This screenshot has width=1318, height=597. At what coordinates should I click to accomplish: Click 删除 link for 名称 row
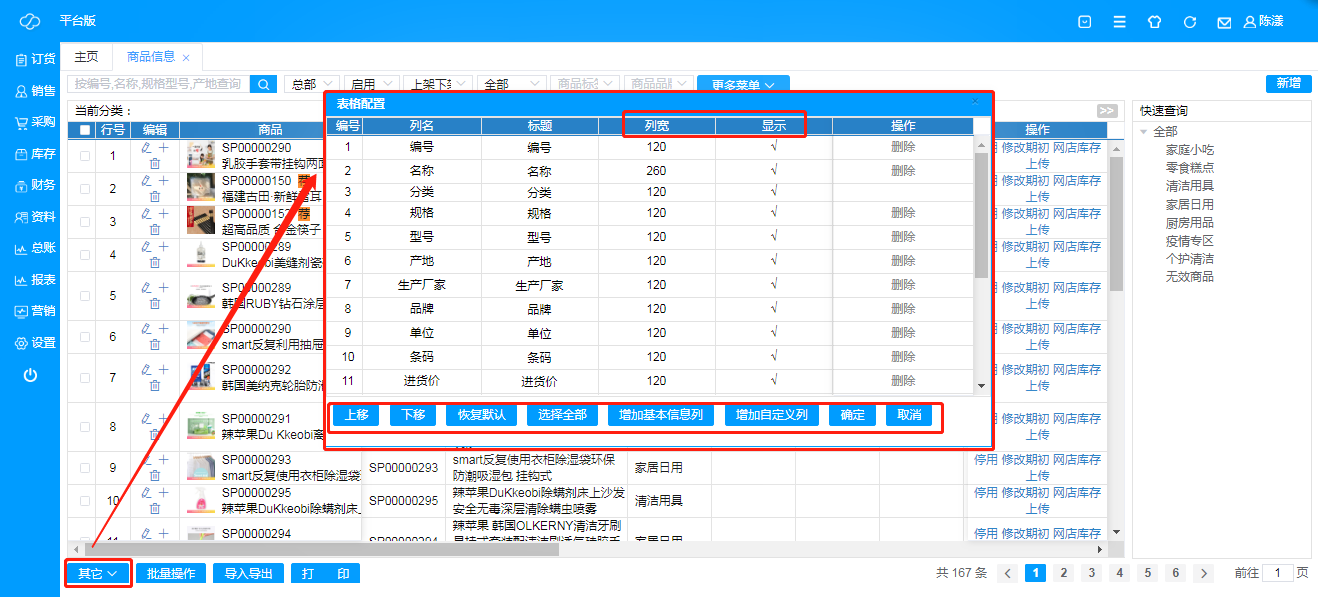tap(903, 171)
